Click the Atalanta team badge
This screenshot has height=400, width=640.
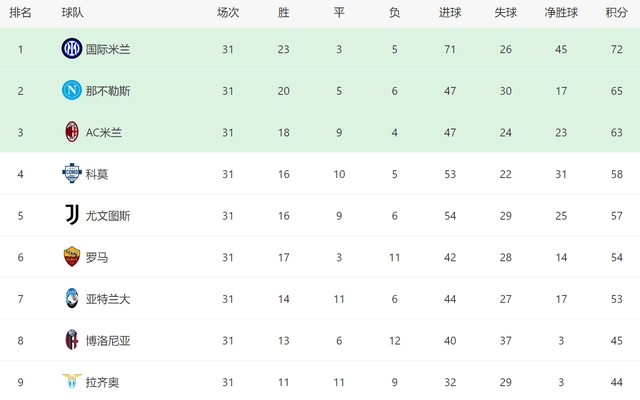click(71, 298)
